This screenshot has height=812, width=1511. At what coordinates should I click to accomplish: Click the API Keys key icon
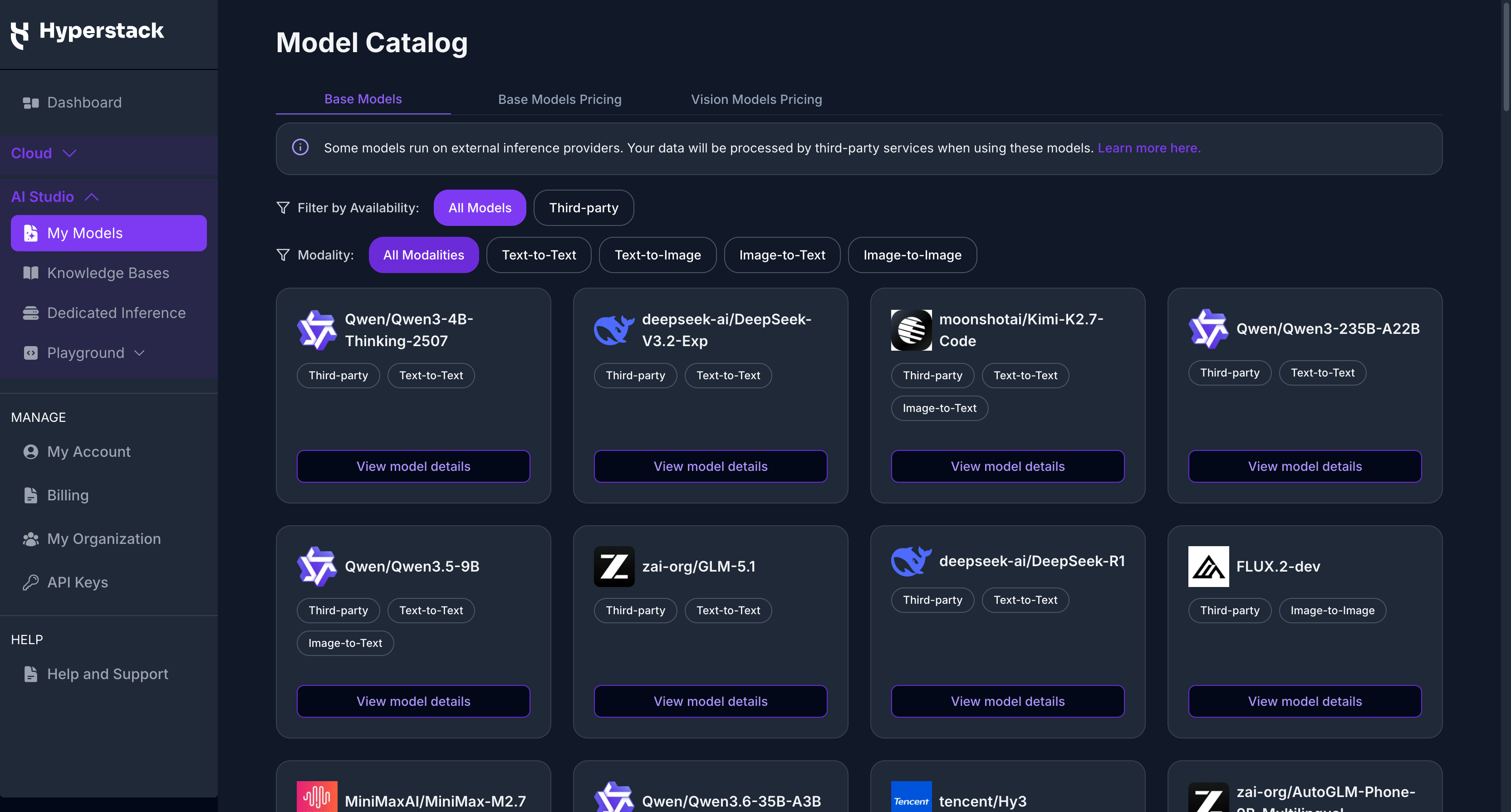pos(30,582)
